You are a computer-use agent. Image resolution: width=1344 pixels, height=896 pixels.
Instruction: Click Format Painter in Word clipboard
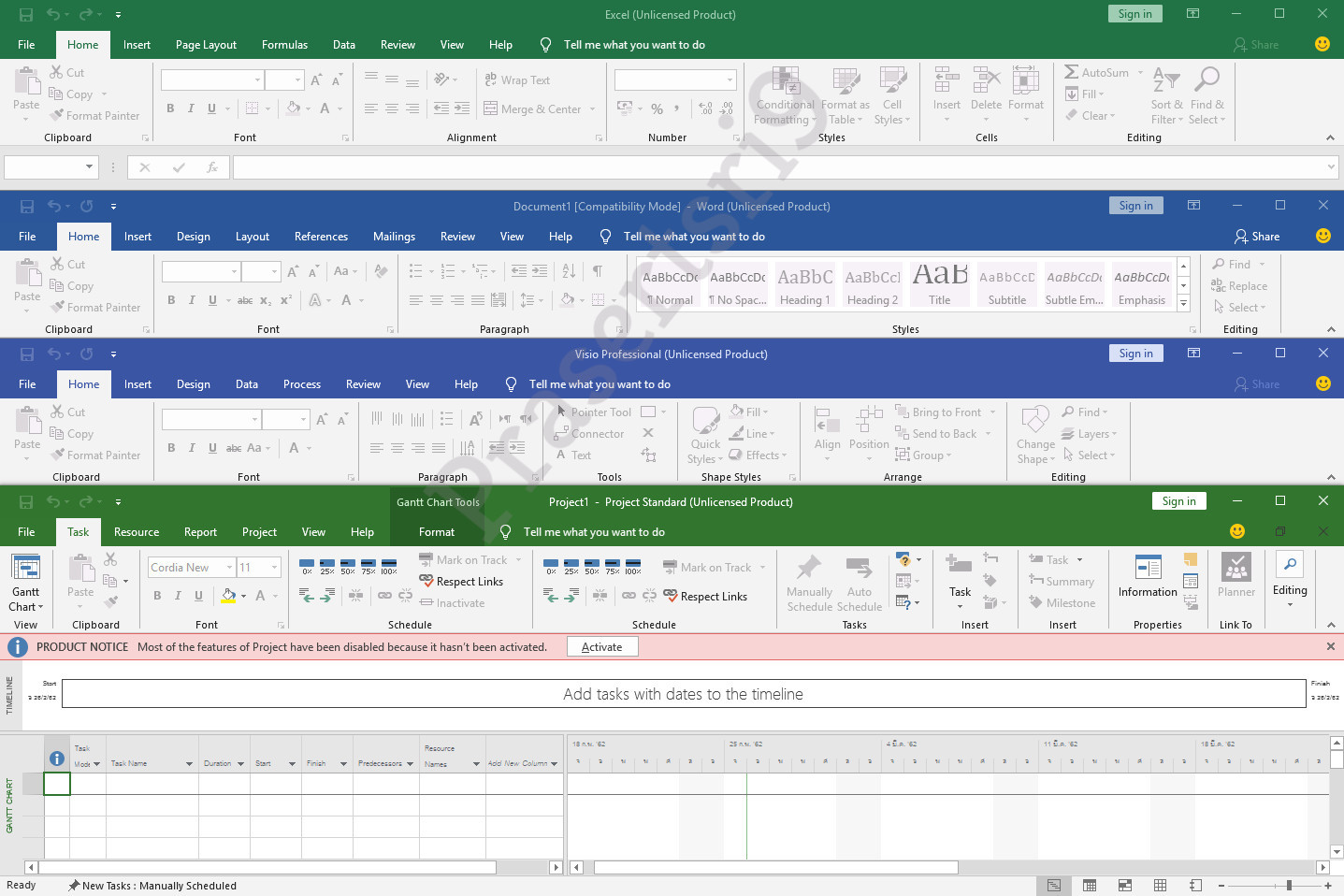[x=95, y=308]
